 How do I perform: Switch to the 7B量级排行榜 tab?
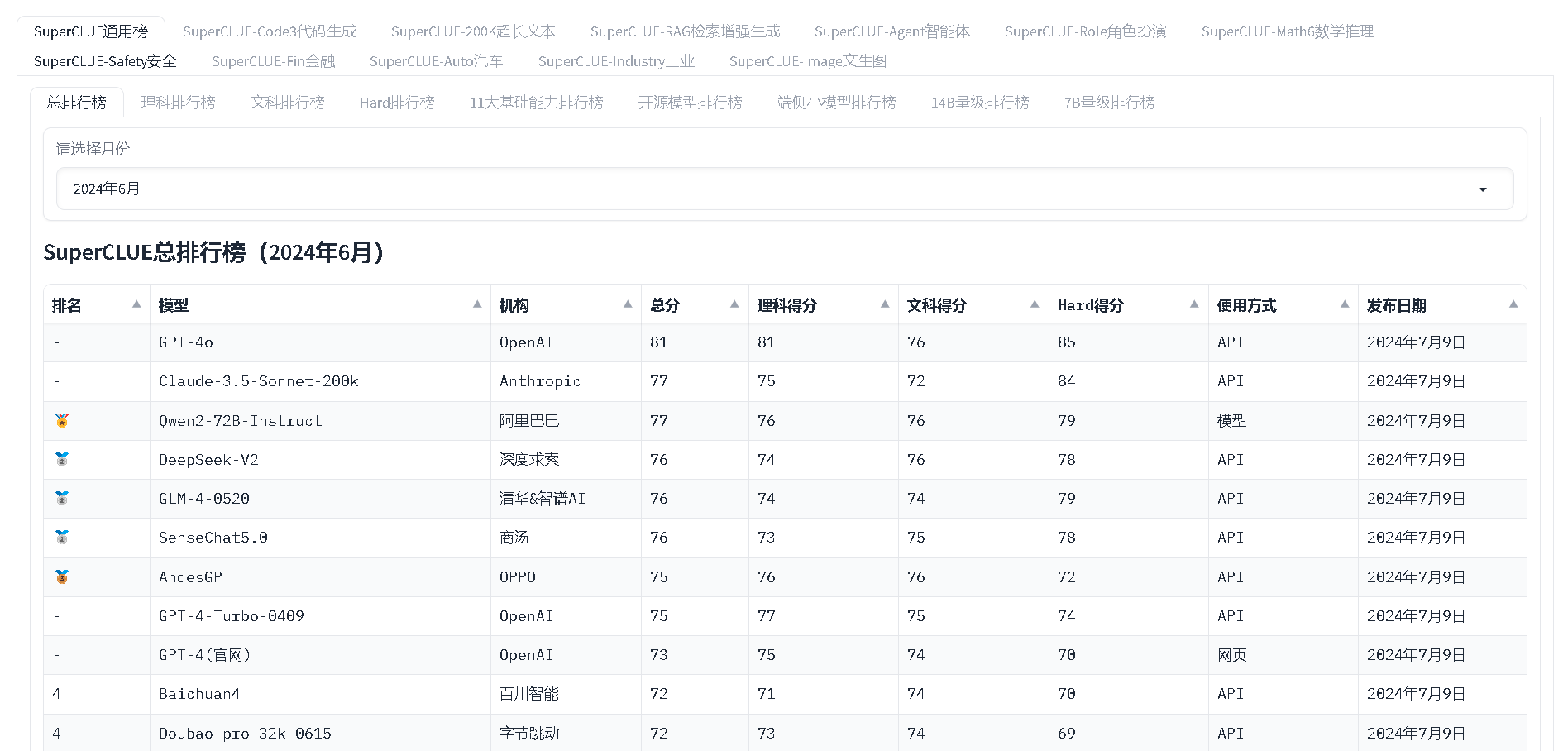[x=1109, y=102]
